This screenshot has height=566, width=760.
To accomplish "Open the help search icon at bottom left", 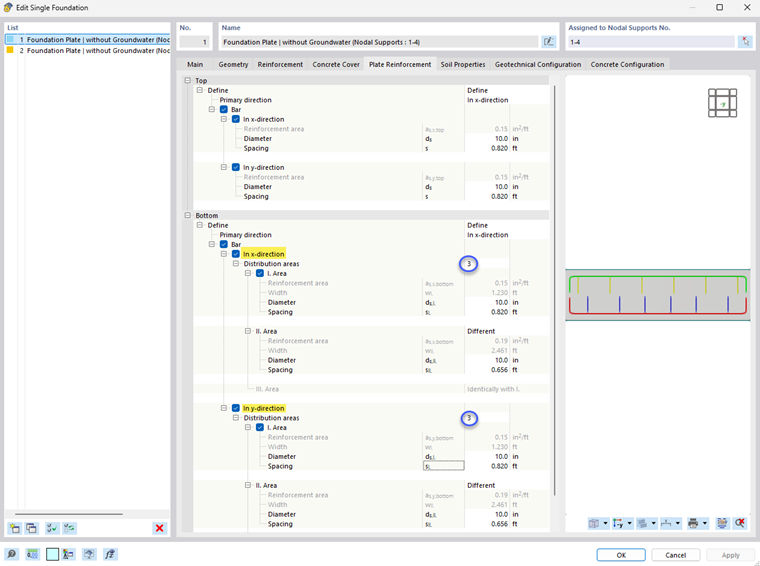I will point(12,554).
